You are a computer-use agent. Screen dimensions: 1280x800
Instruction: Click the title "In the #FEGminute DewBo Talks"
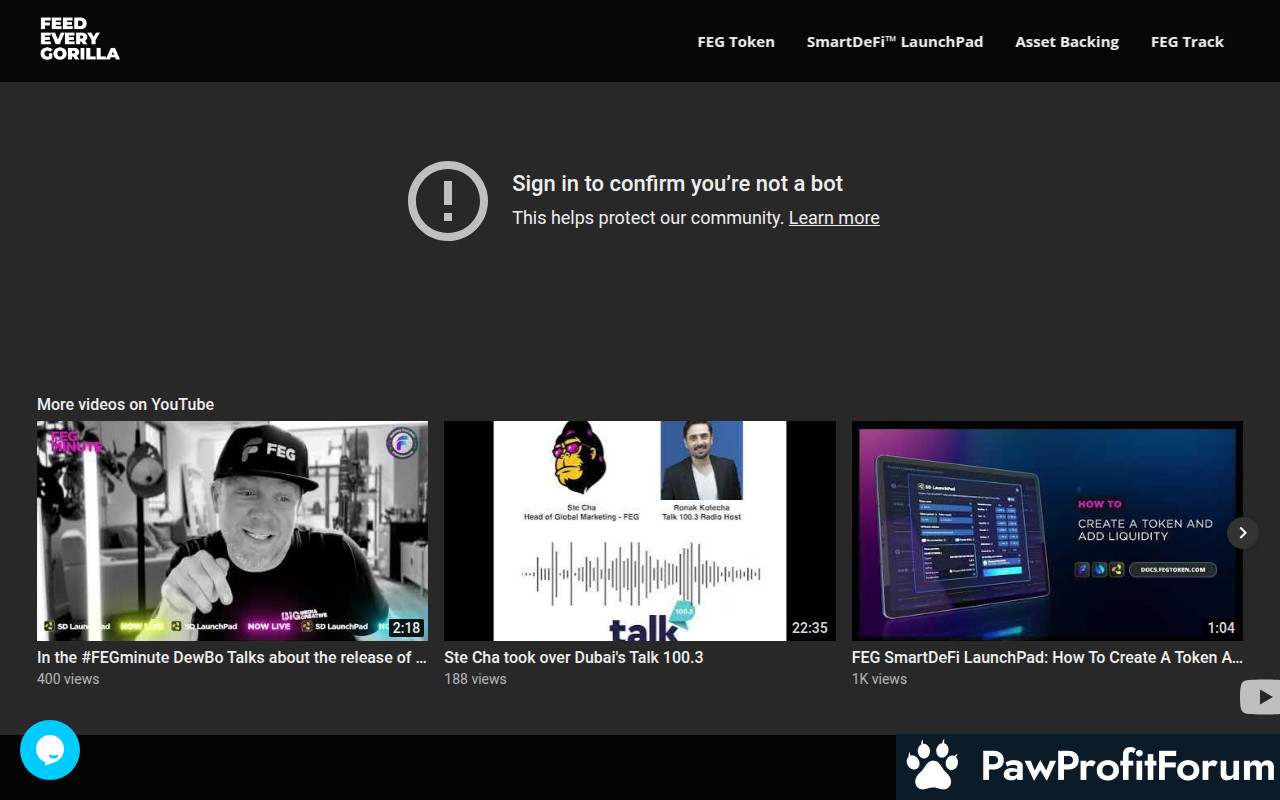(x=232, y=657)
